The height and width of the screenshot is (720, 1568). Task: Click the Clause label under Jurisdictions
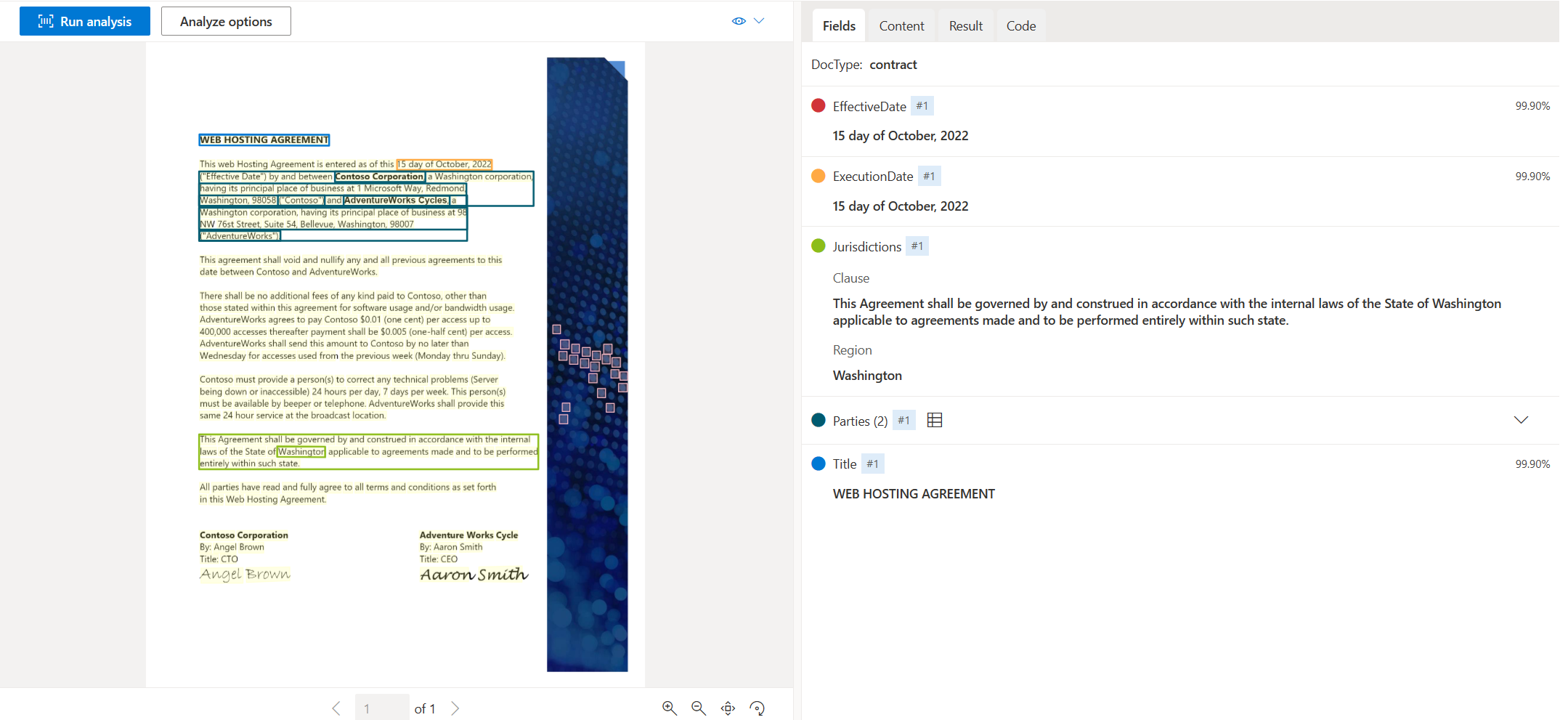pos(851,278)
